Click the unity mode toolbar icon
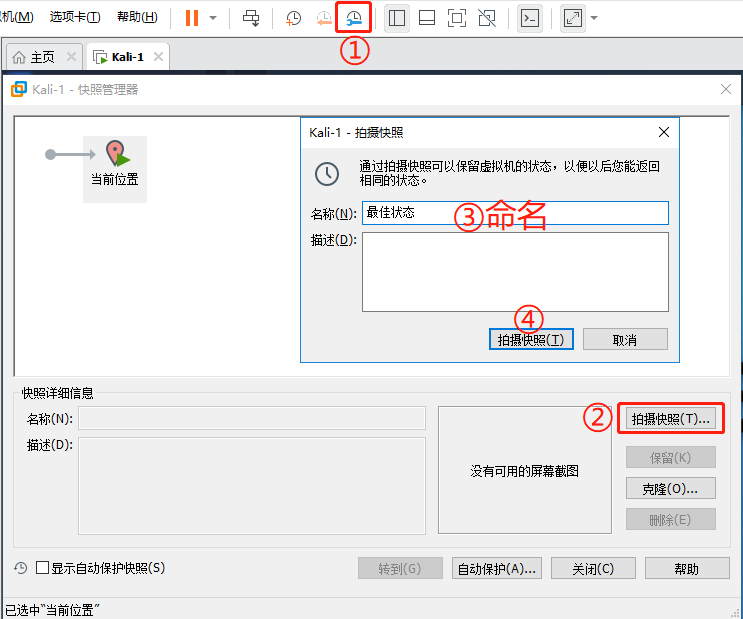The width and height of the screenshot is (743, 619). pos(487,18)
